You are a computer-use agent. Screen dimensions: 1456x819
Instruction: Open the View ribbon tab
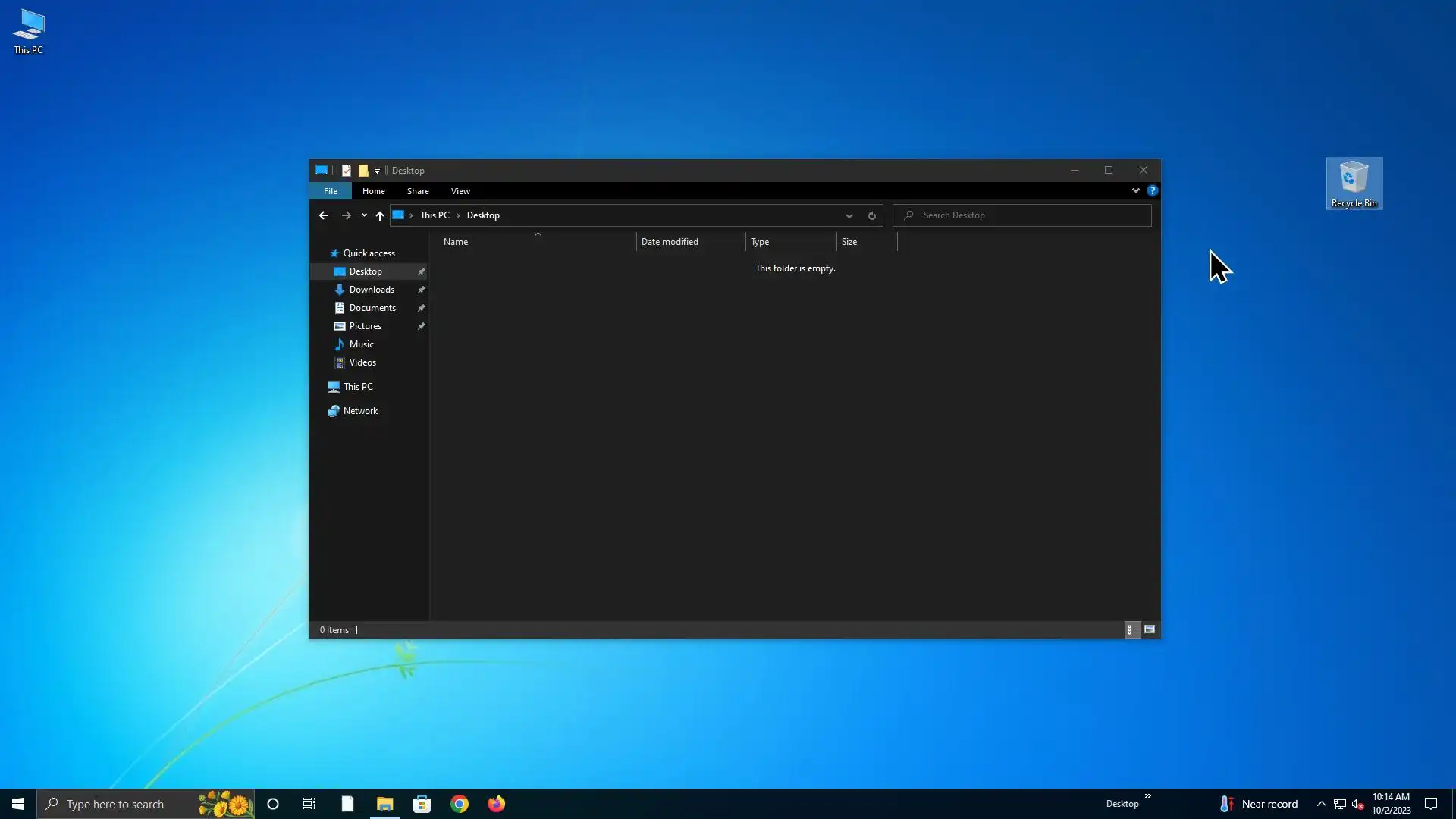[x=460, y=191]
